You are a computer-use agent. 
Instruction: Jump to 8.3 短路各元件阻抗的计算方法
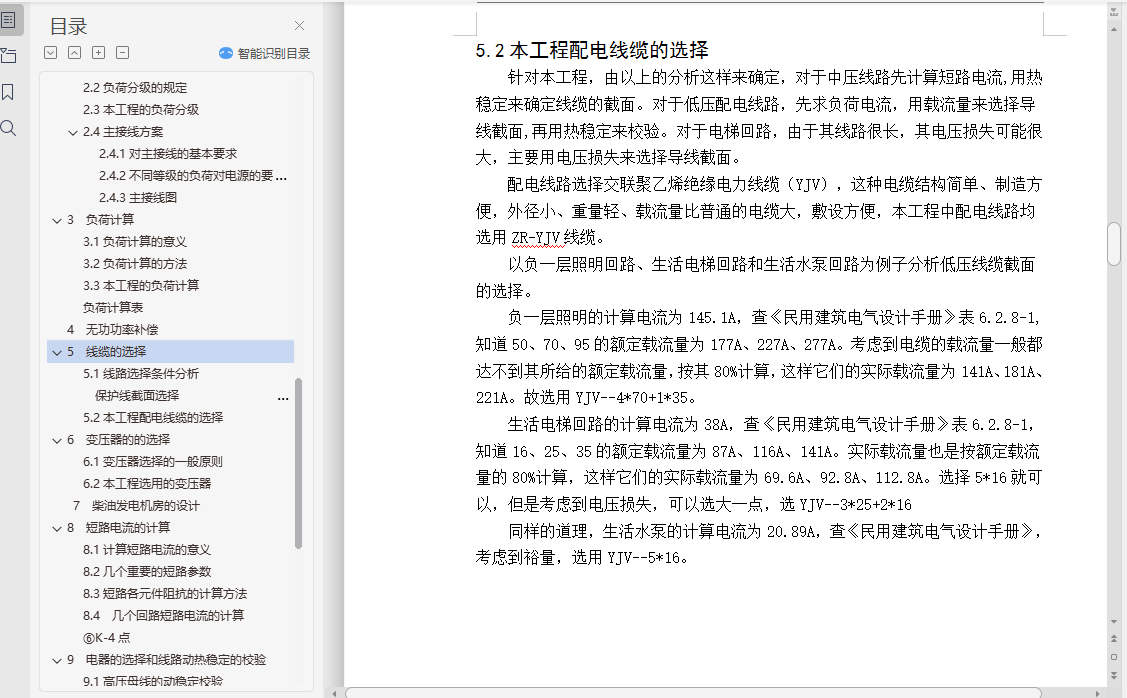point(165,594)
